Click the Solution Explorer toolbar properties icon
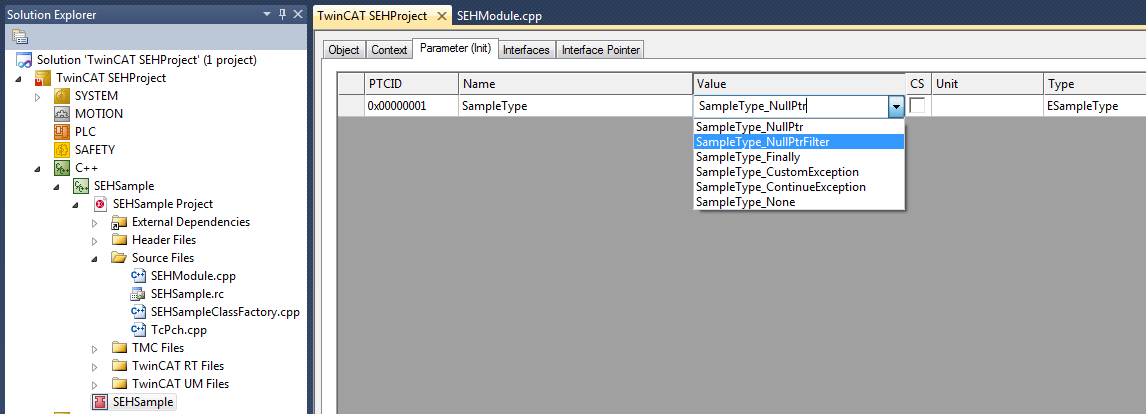 coord(20,37)
